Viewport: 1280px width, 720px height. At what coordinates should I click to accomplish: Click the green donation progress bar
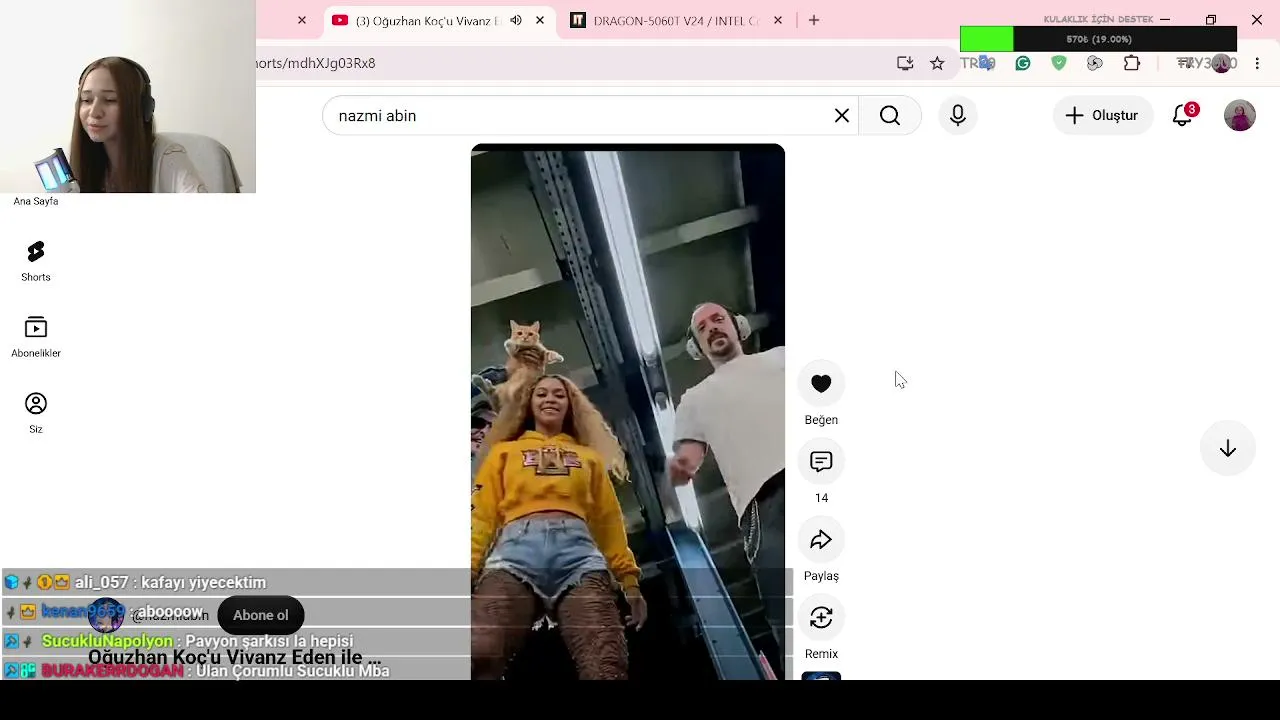[x=1098, y=39]
